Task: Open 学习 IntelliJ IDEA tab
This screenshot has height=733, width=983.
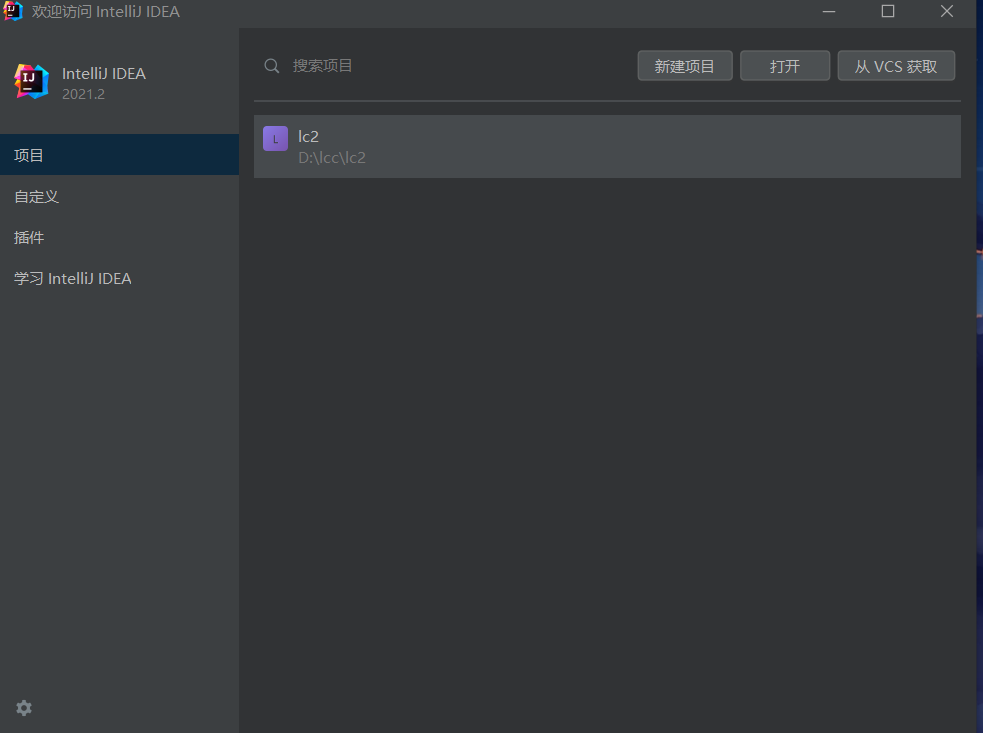Action: click(x=119, y=278)
